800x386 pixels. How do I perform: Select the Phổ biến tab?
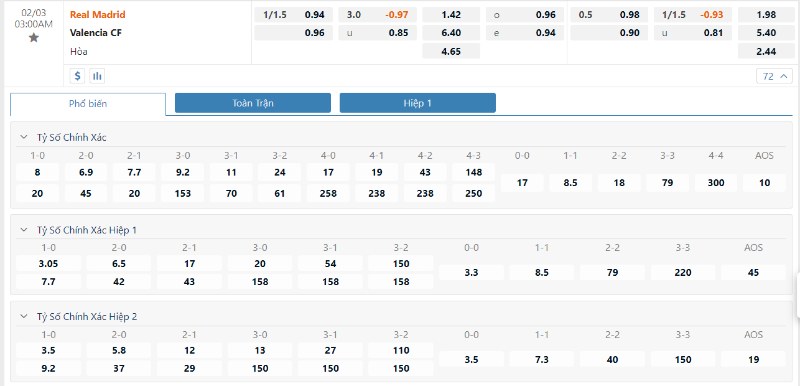(x=88, y=104)
